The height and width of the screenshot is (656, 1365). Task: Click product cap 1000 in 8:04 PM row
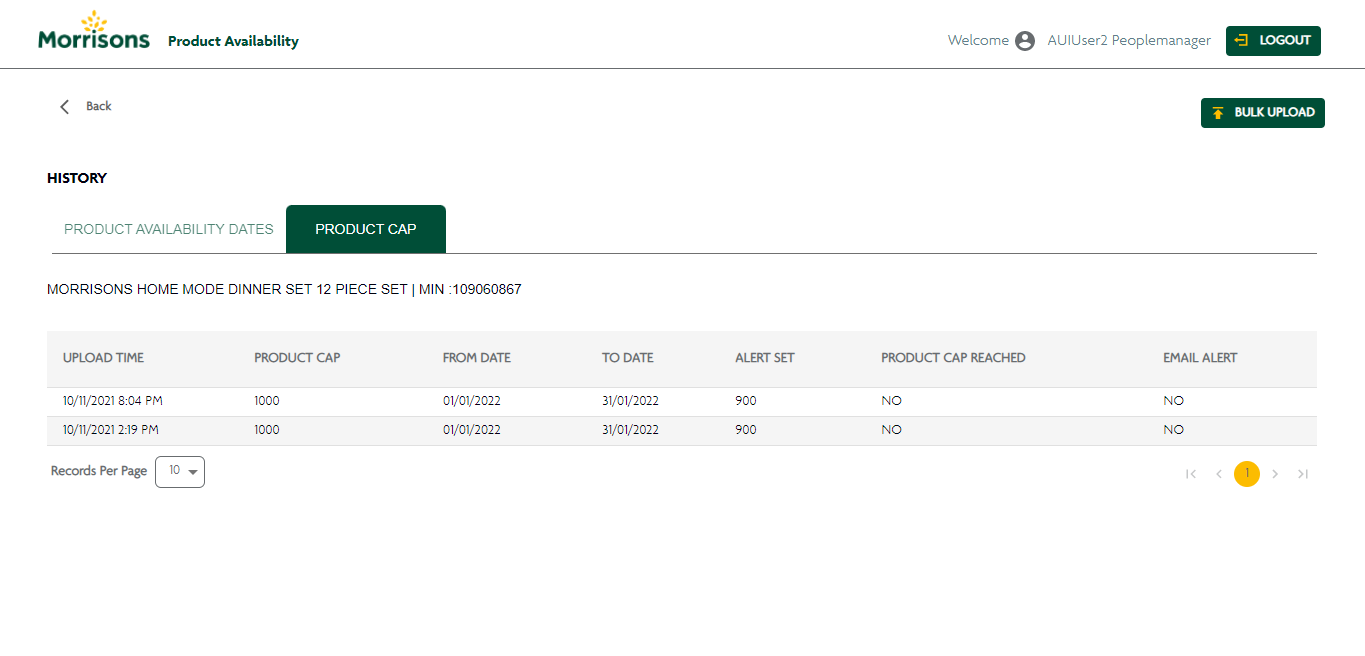point(267,401)
